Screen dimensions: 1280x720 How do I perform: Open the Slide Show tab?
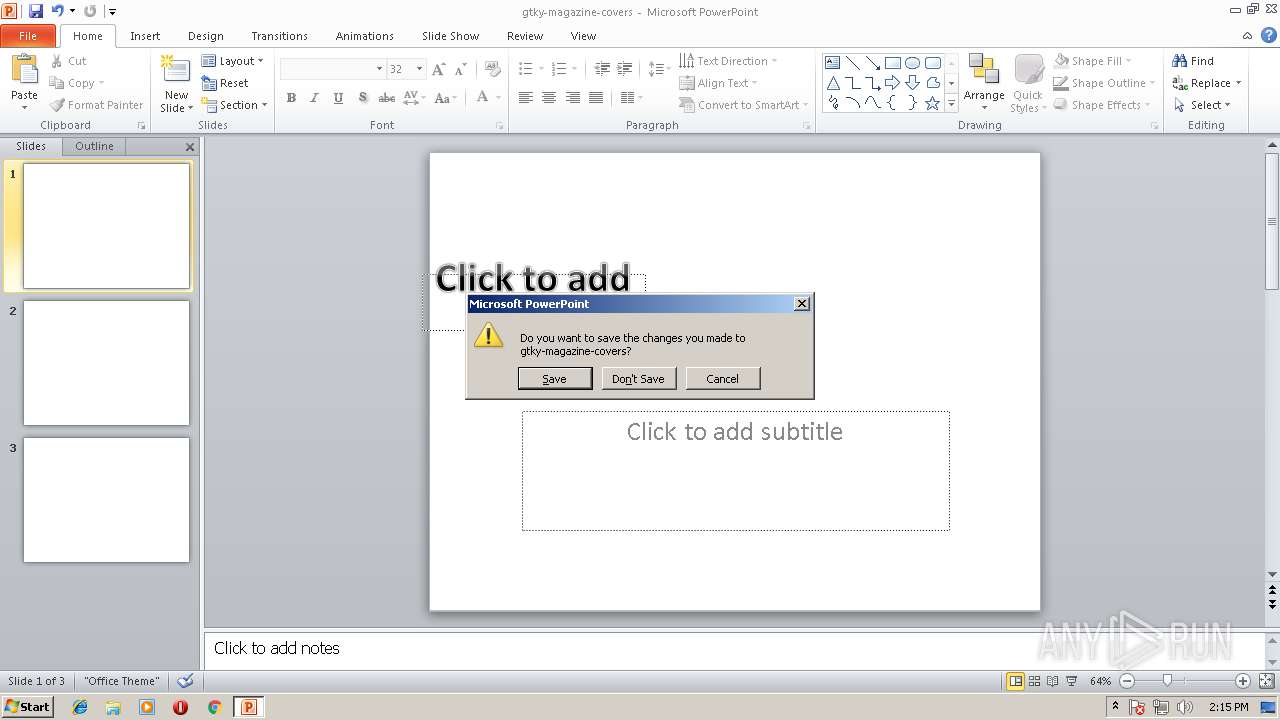pyautogui.click(x=451, y=36)
